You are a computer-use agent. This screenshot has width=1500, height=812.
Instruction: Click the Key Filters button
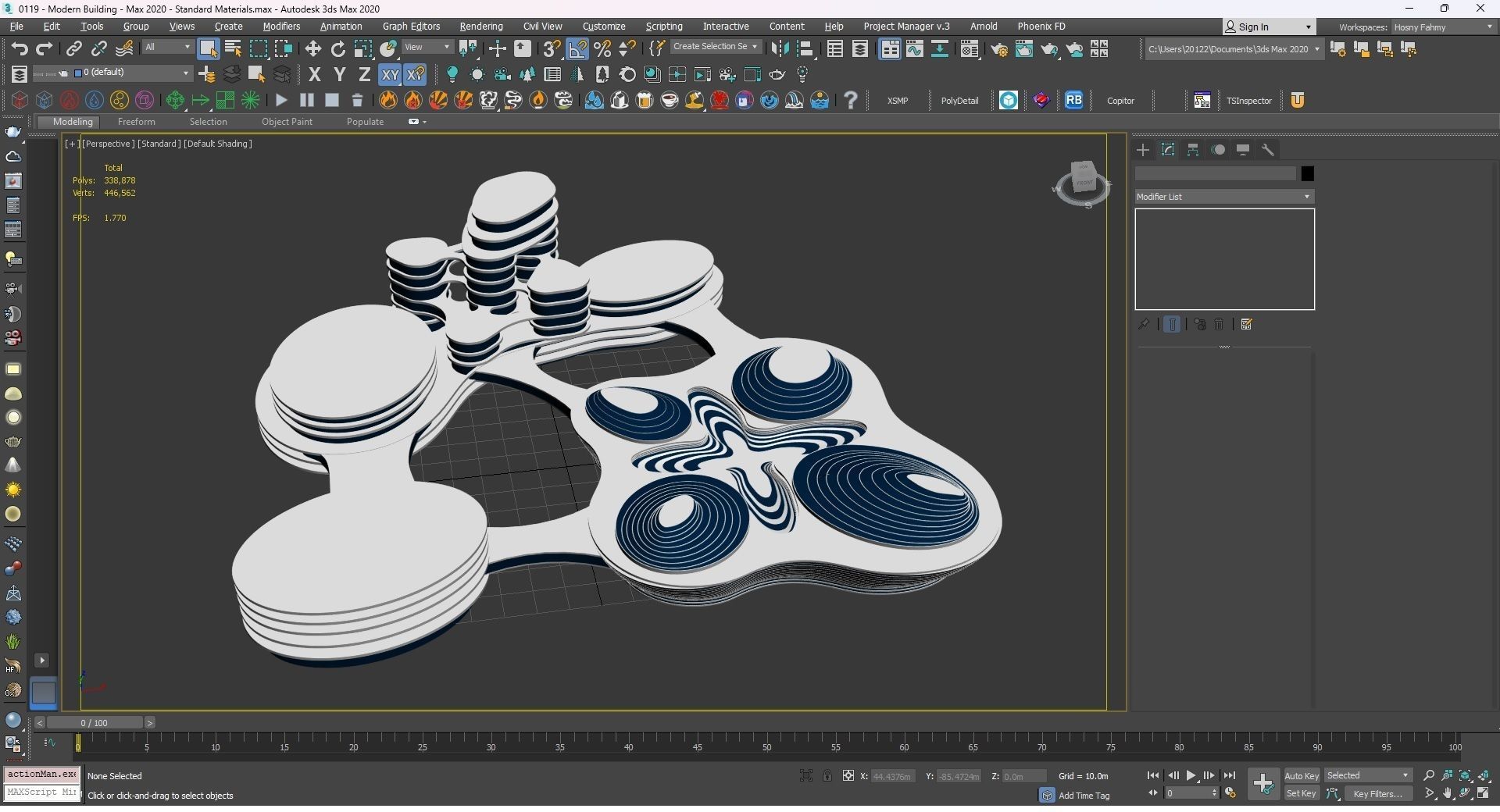click(1377, 793)
